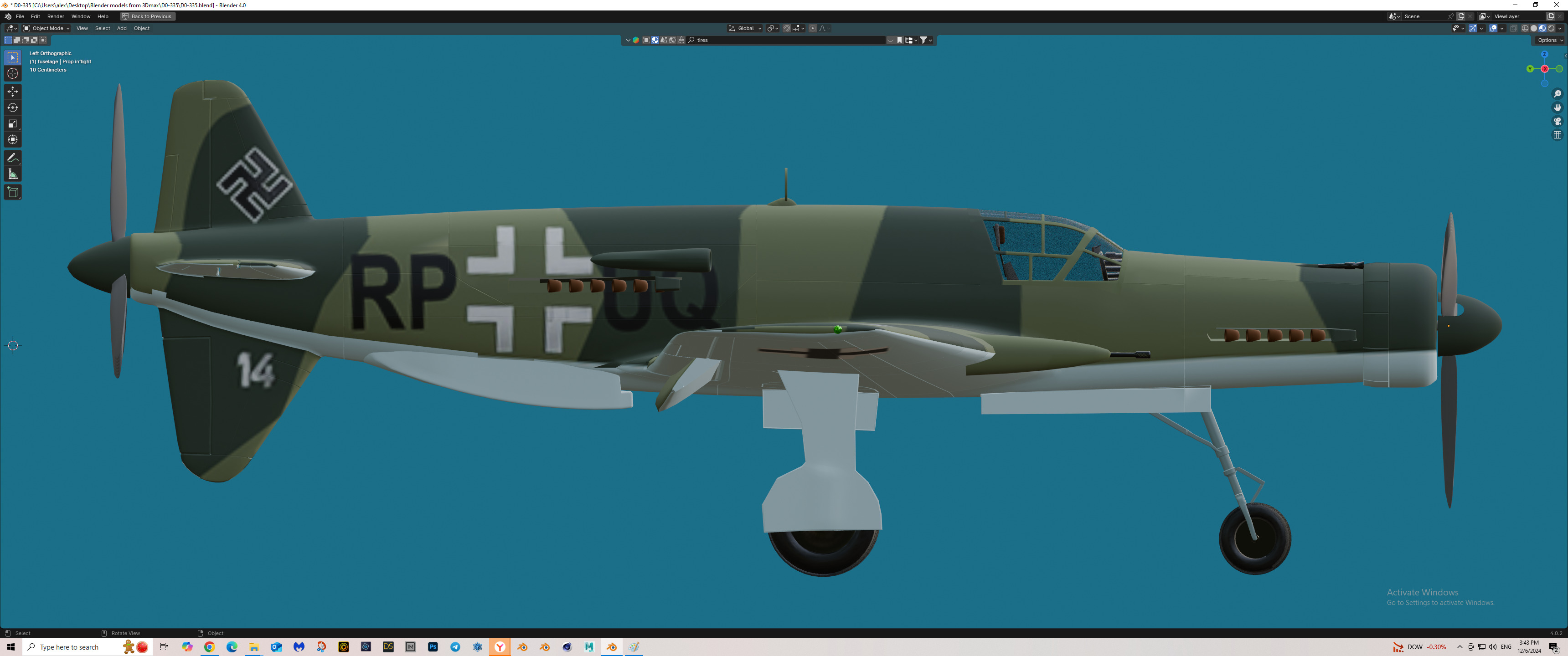Open object types visibility dropdown

tap(1459, 29)
